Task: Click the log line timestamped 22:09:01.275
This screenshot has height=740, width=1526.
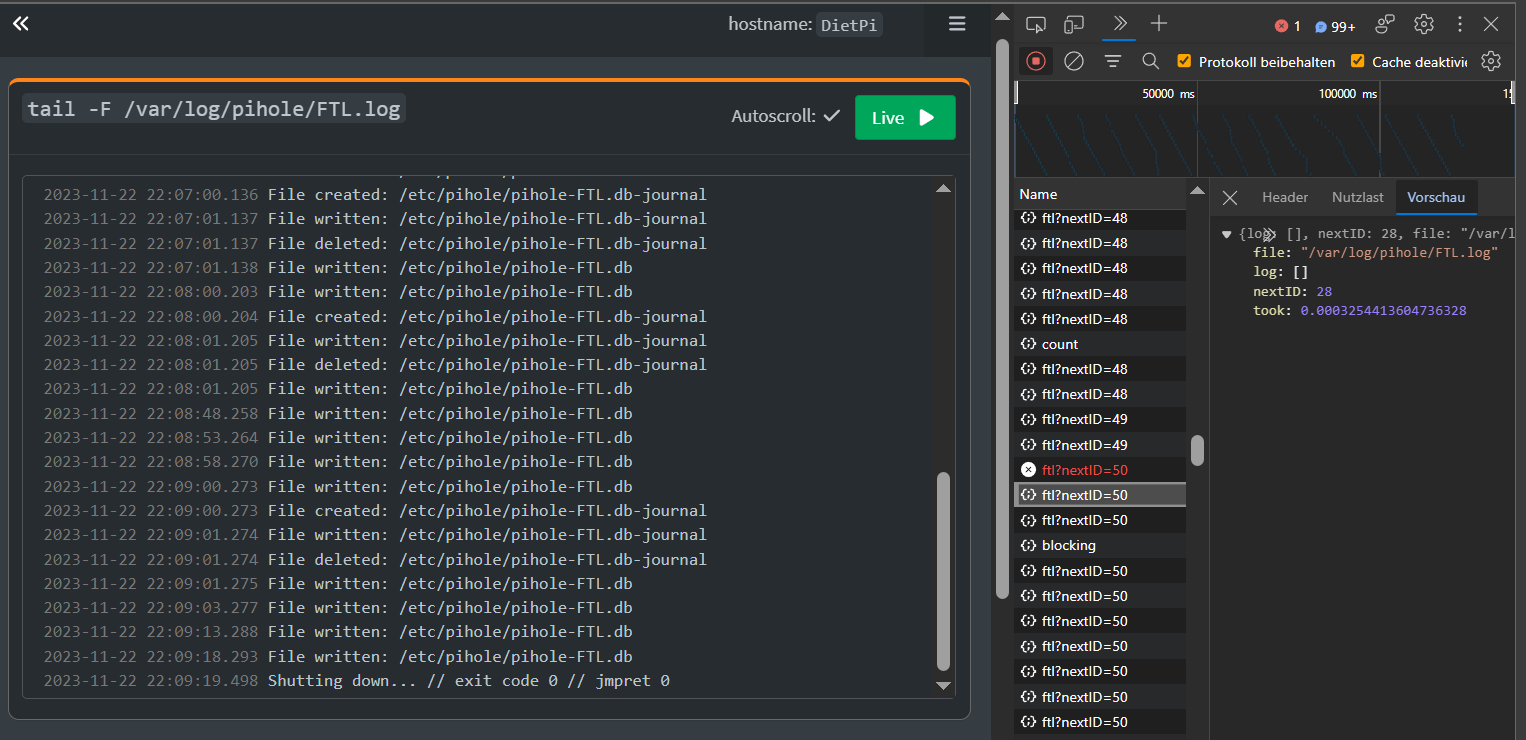Action: (338, 584)
